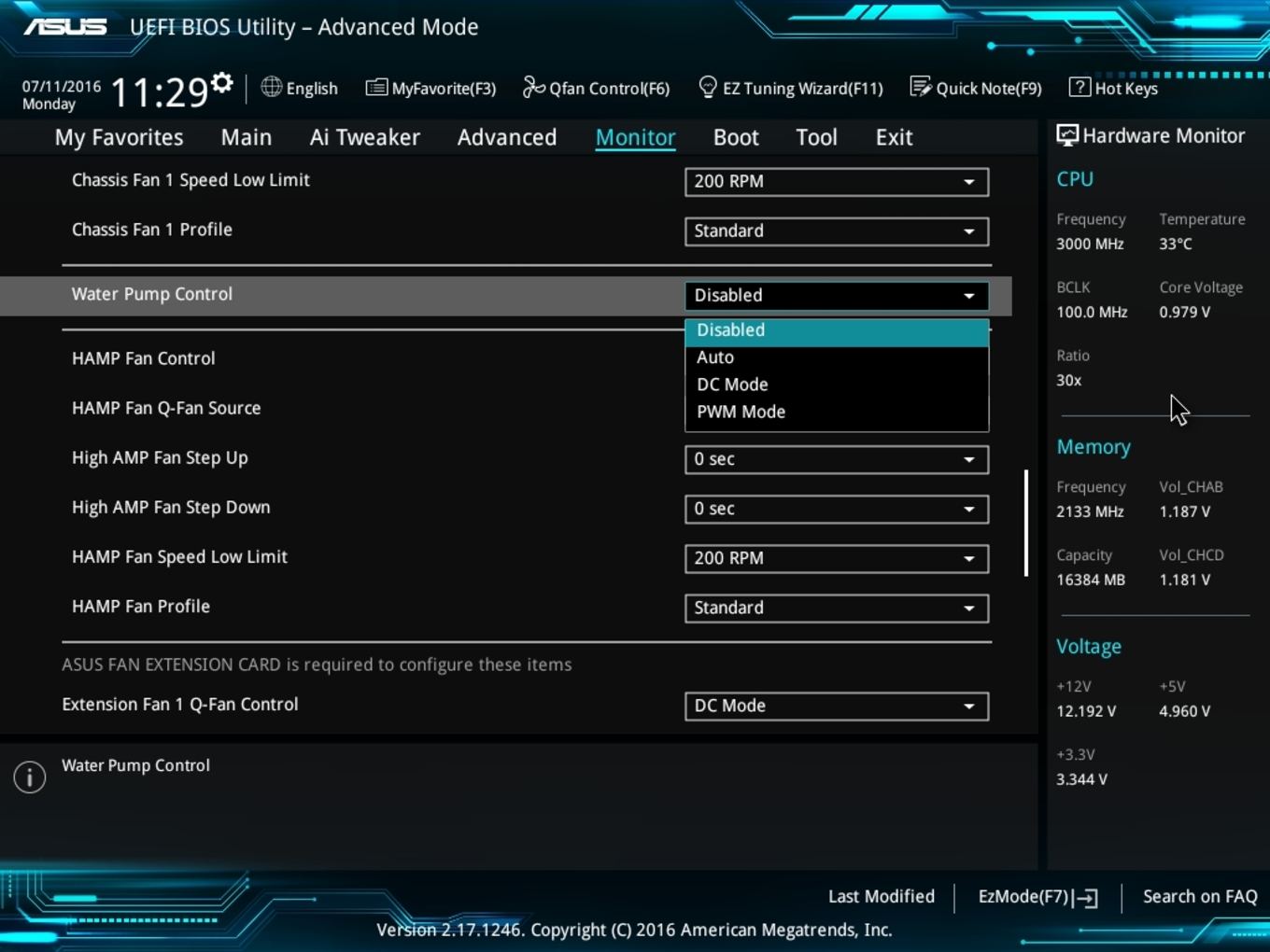The height and width of the screenshot is (952, 1270).
Task: Select the Extension Fan 1 Q-Fan Control label
Action: point(180,705)
